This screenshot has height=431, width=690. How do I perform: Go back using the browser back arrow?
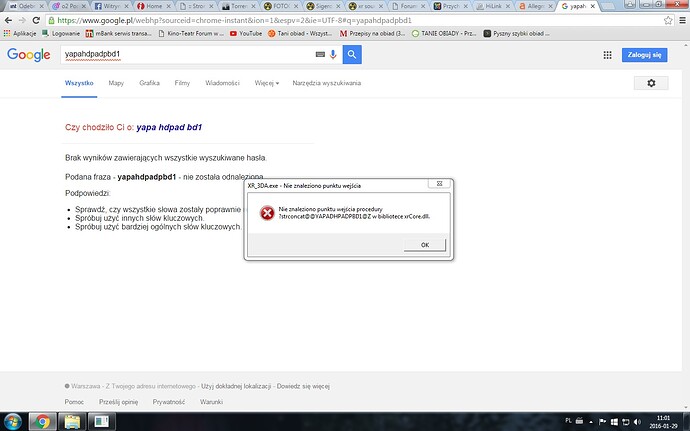click(x=9, y=19)
